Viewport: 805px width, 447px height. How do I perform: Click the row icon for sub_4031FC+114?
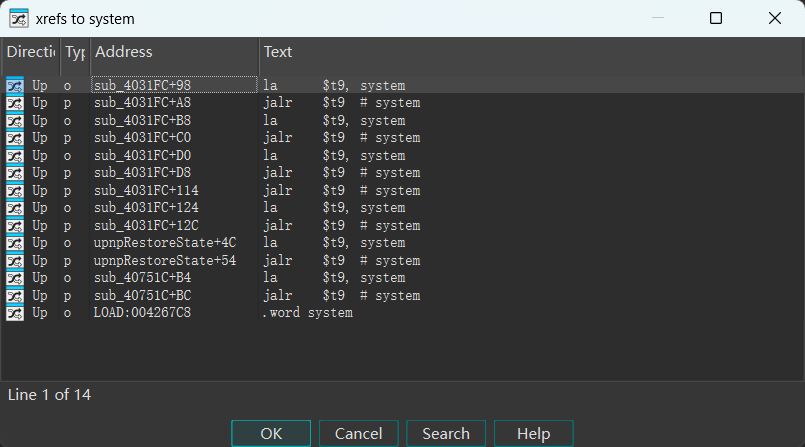pyautogui.click(x=15, y=191)
